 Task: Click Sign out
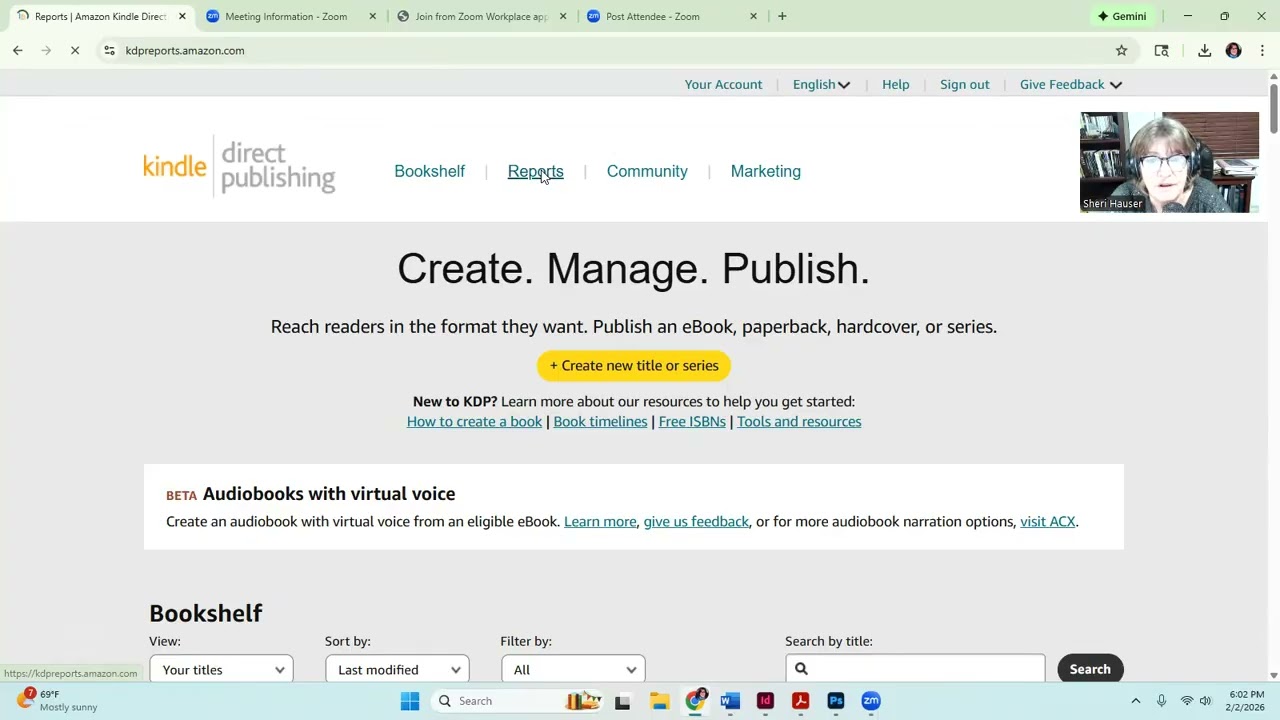(965, 84)
